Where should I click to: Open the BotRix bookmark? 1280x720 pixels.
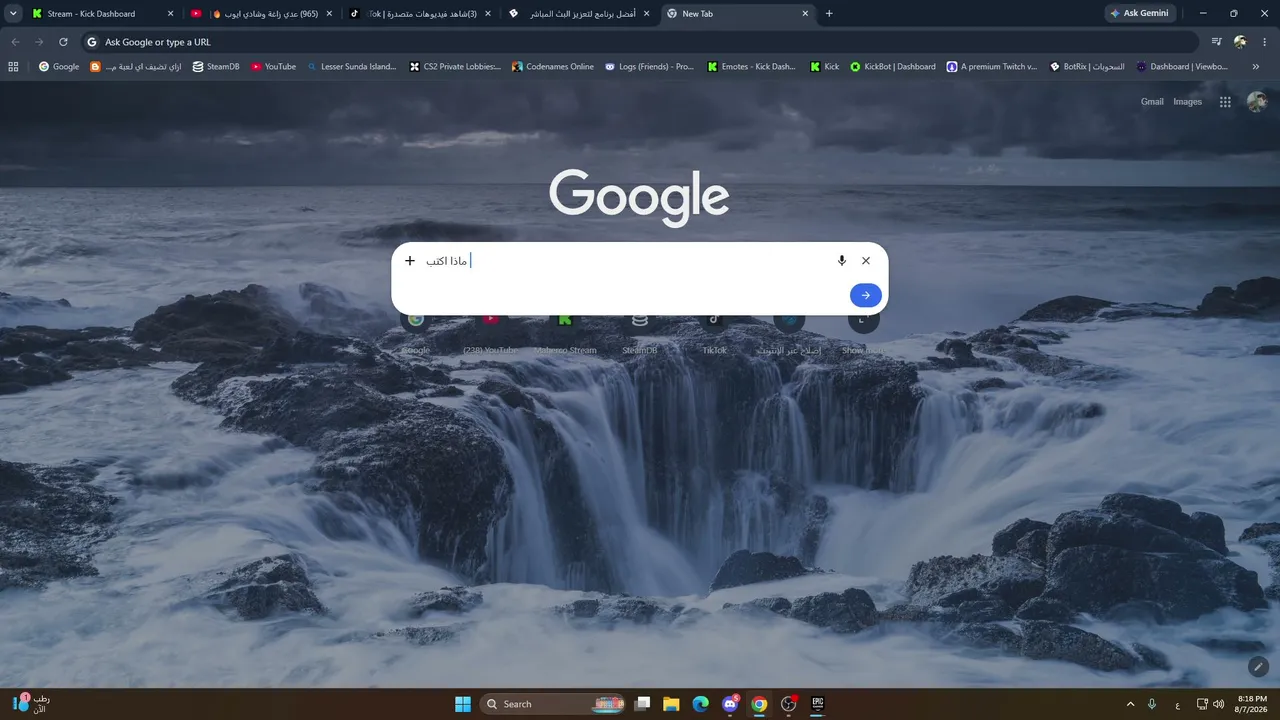(1087, 67)
